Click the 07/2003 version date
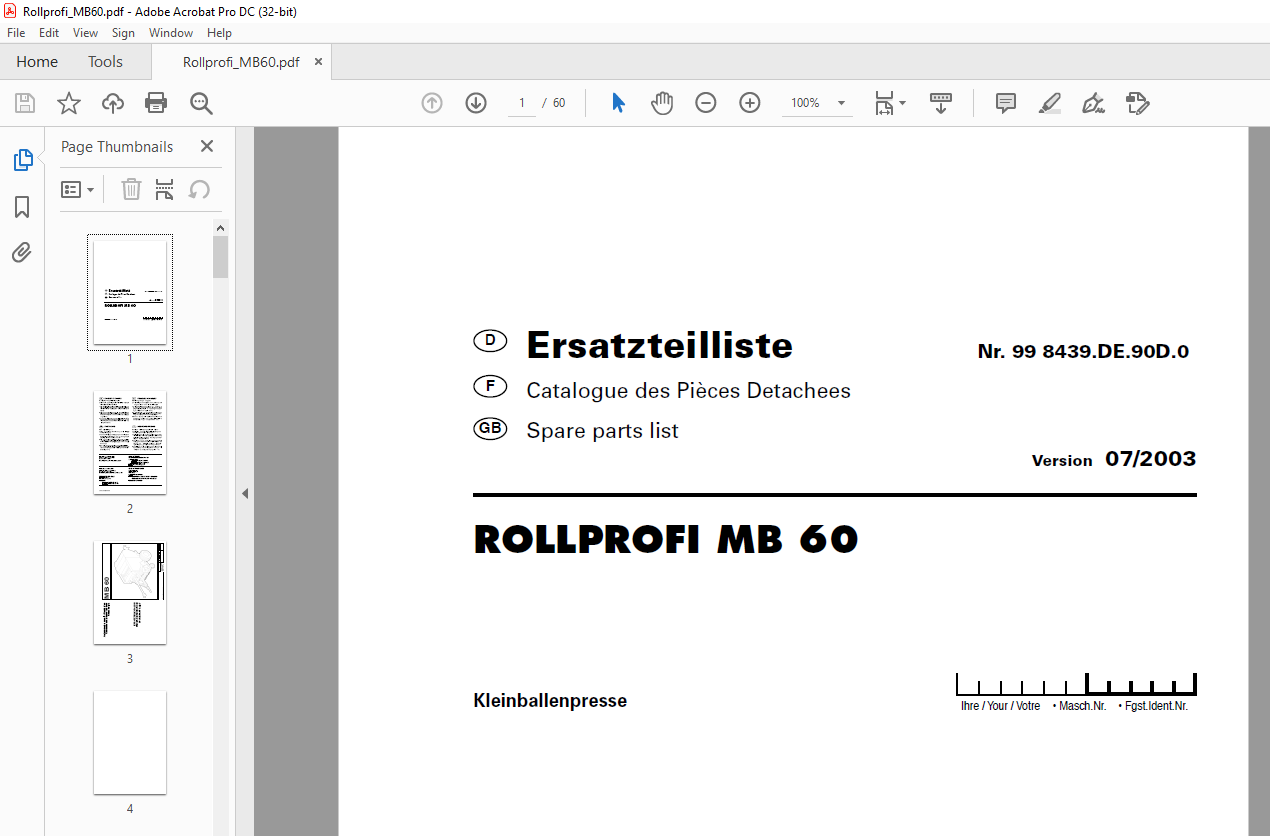Screen dimensions: 1270x836 point(1150,459)
